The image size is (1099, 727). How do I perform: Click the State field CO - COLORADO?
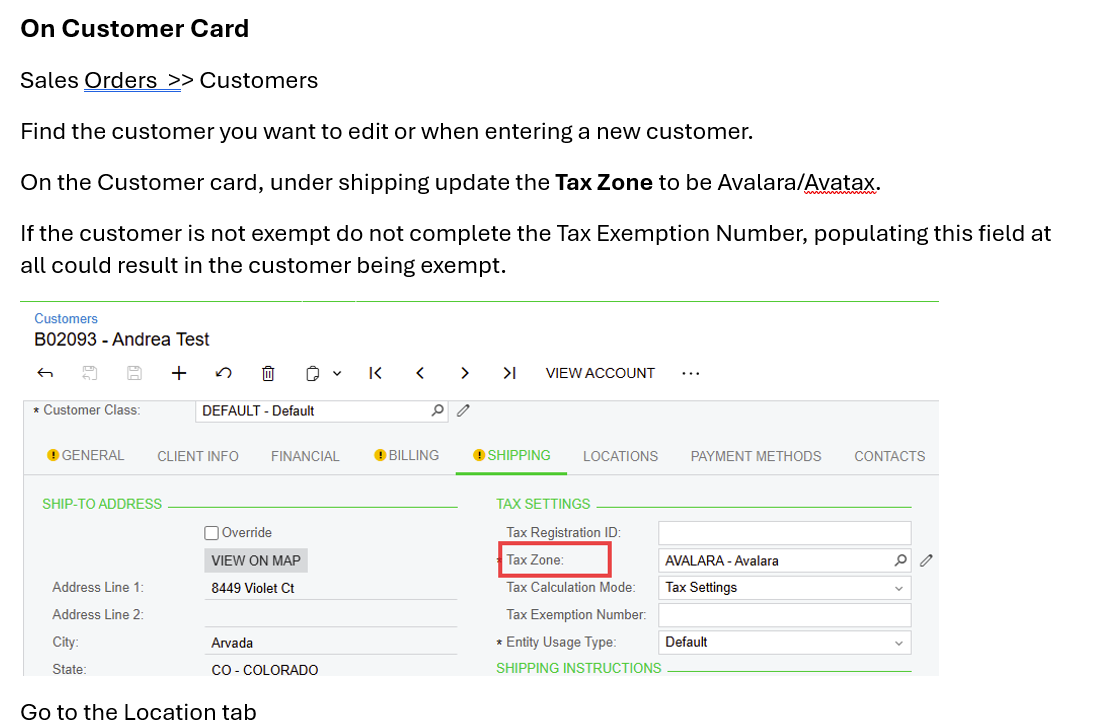click(x=330, y=670)
